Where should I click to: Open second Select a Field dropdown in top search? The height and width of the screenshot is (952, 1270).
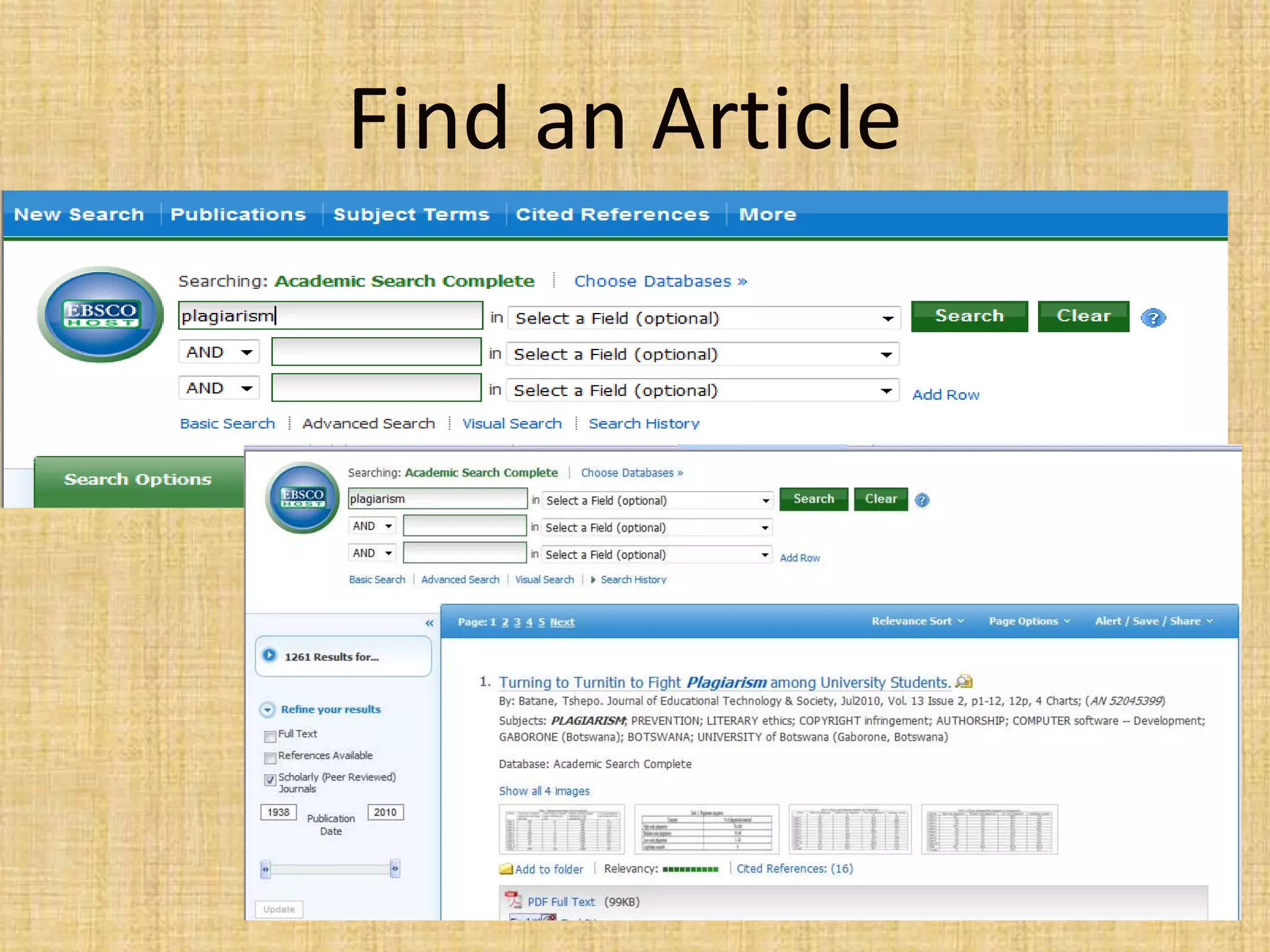tap(703, 354)
